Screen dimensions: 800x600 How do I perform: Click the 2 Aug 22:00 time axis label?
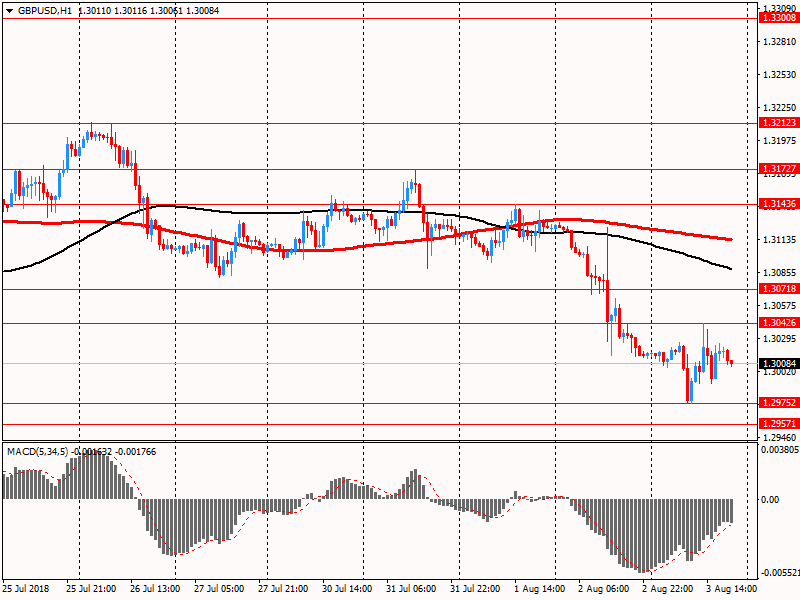pos(667,589)
